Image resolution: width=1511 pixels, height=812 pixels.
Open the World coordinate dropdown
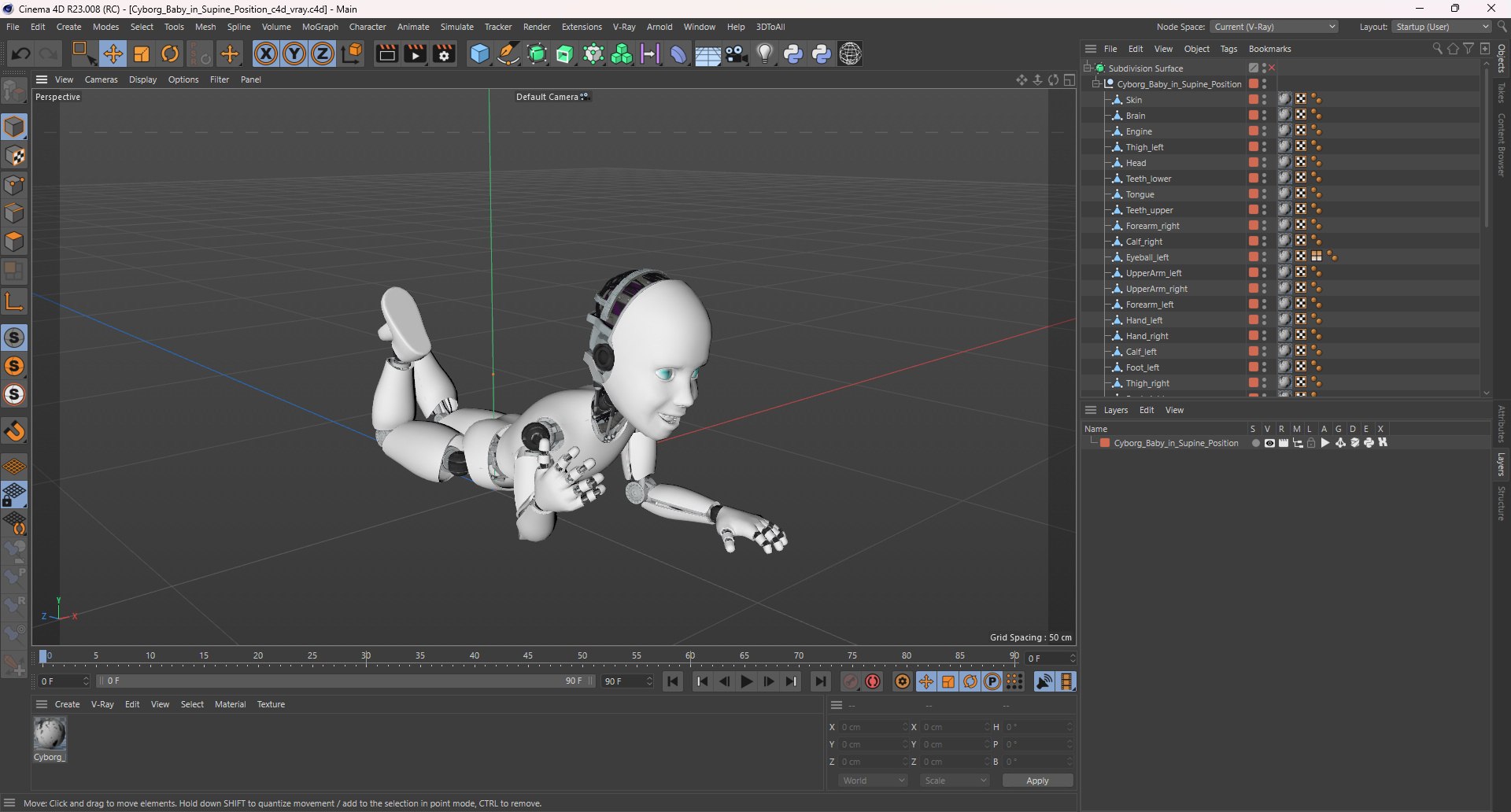(x=874, y=781)
